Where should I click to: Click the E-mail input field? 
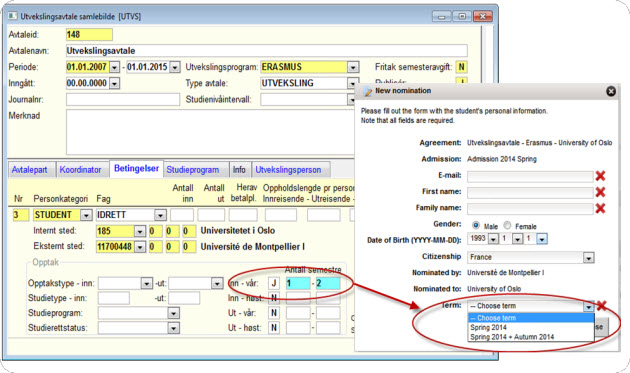point(530,176)
